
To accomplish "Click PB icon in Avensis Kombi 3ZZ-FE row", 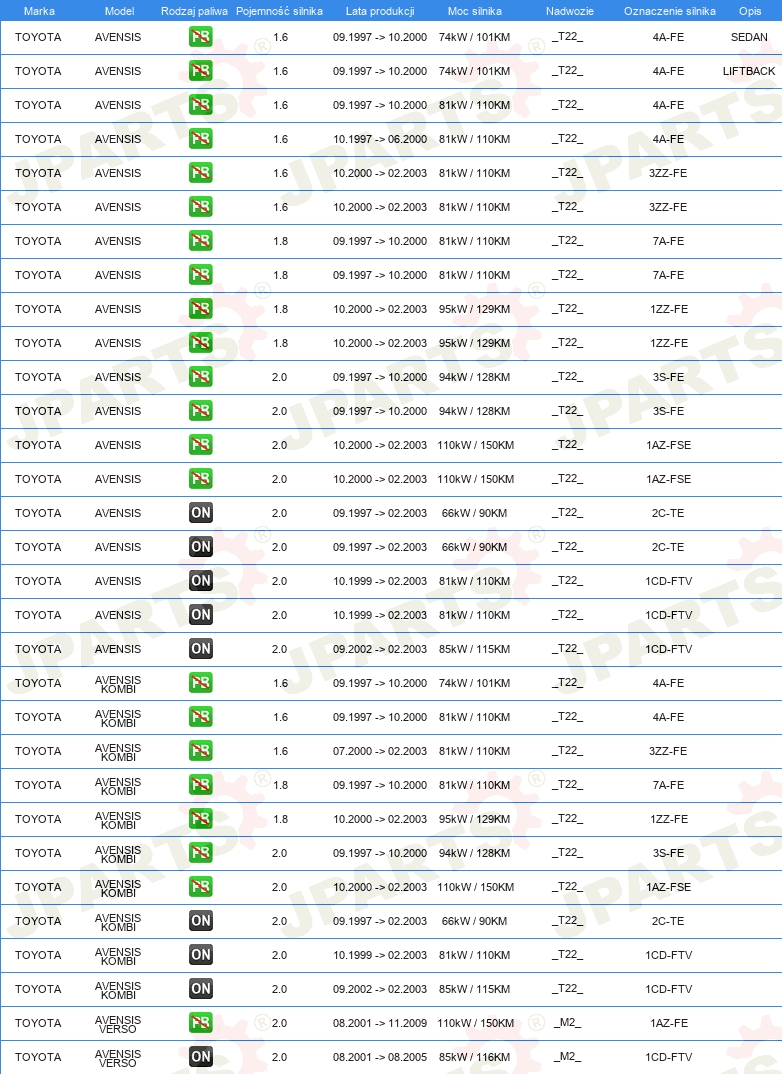I will click(x=201, y=751).
